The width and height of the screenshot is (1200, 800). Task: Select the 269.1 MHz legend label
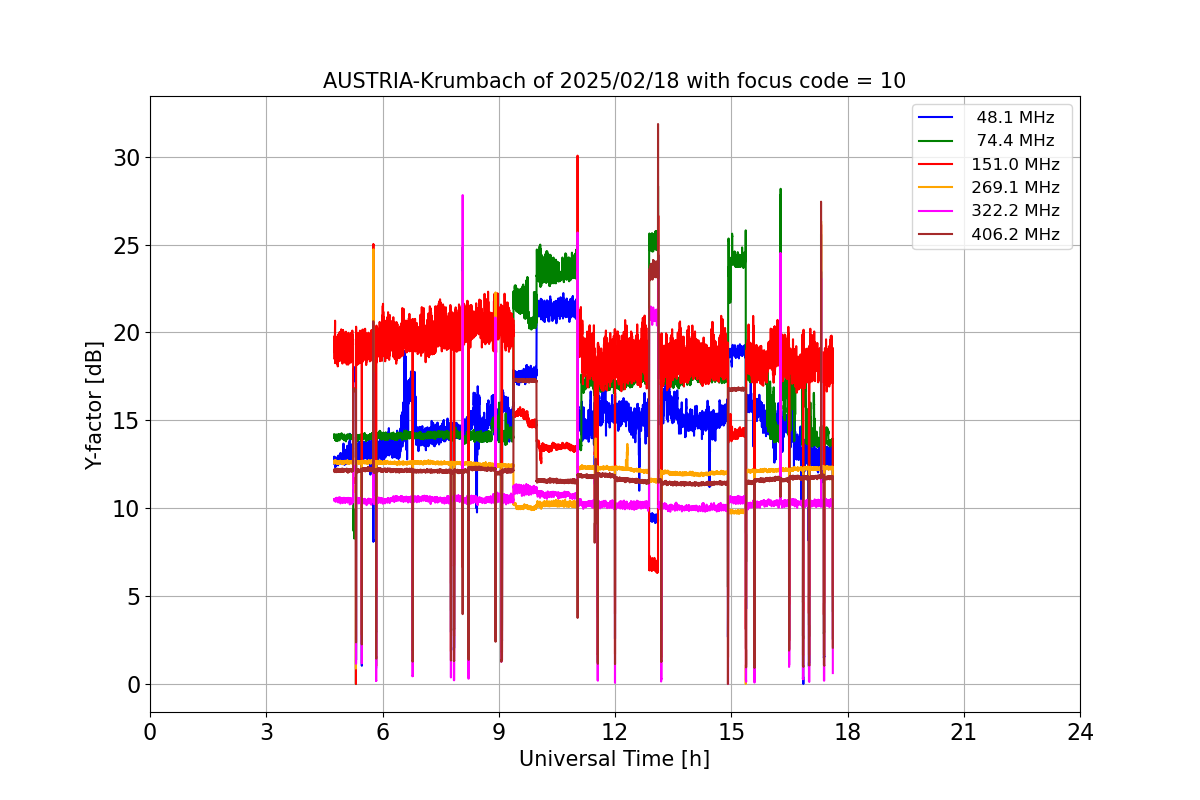tap(1015, 188)
